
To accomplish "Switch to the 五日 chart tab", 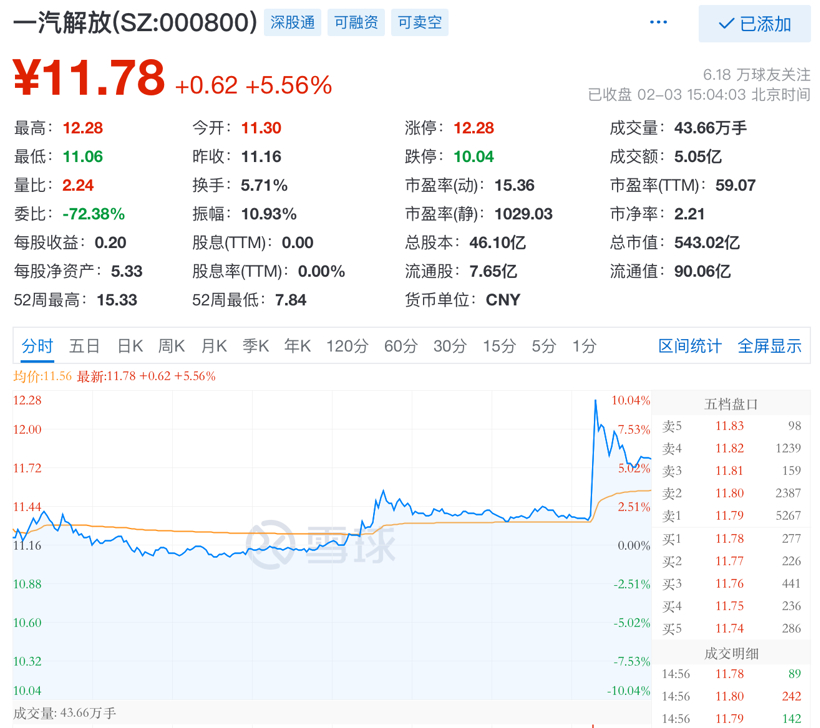I will coord(85,346).
